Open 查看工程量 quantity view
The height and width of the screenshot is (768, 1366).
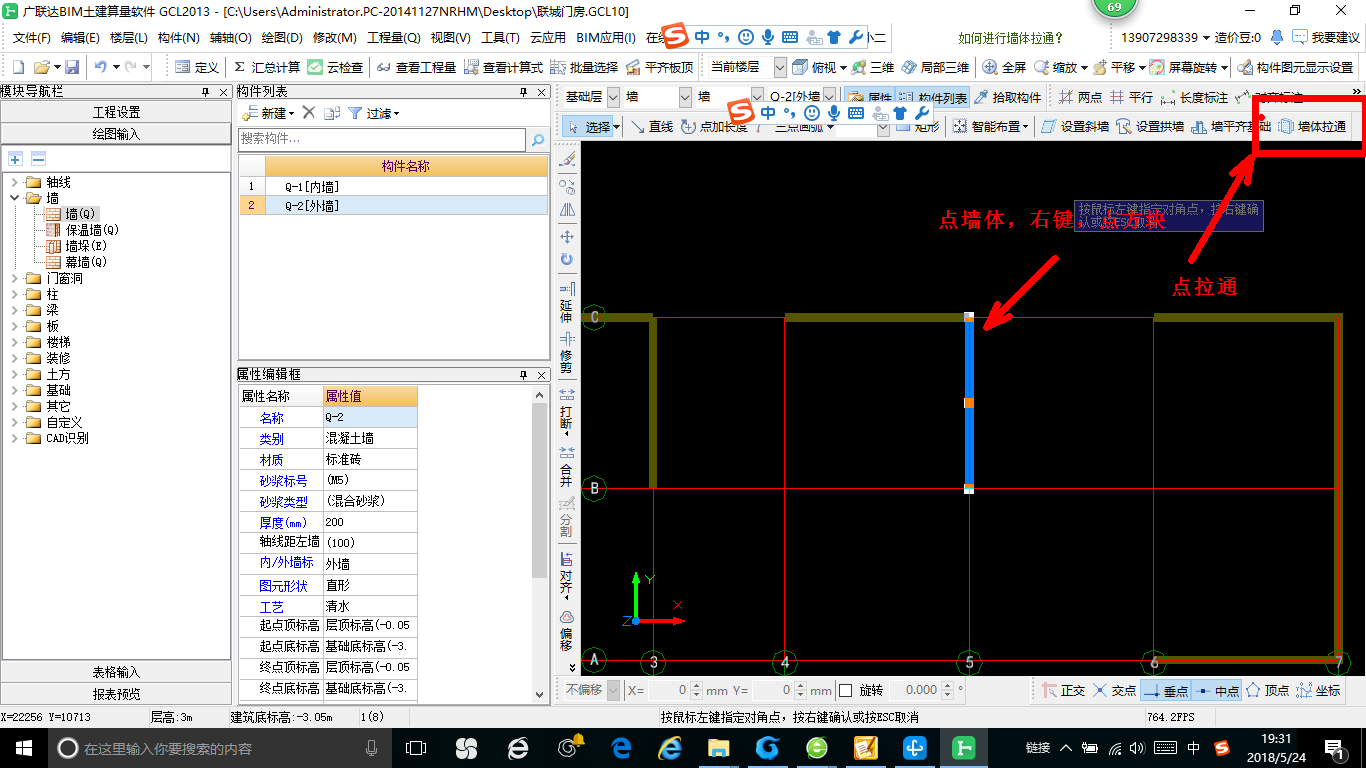[417, 67]
